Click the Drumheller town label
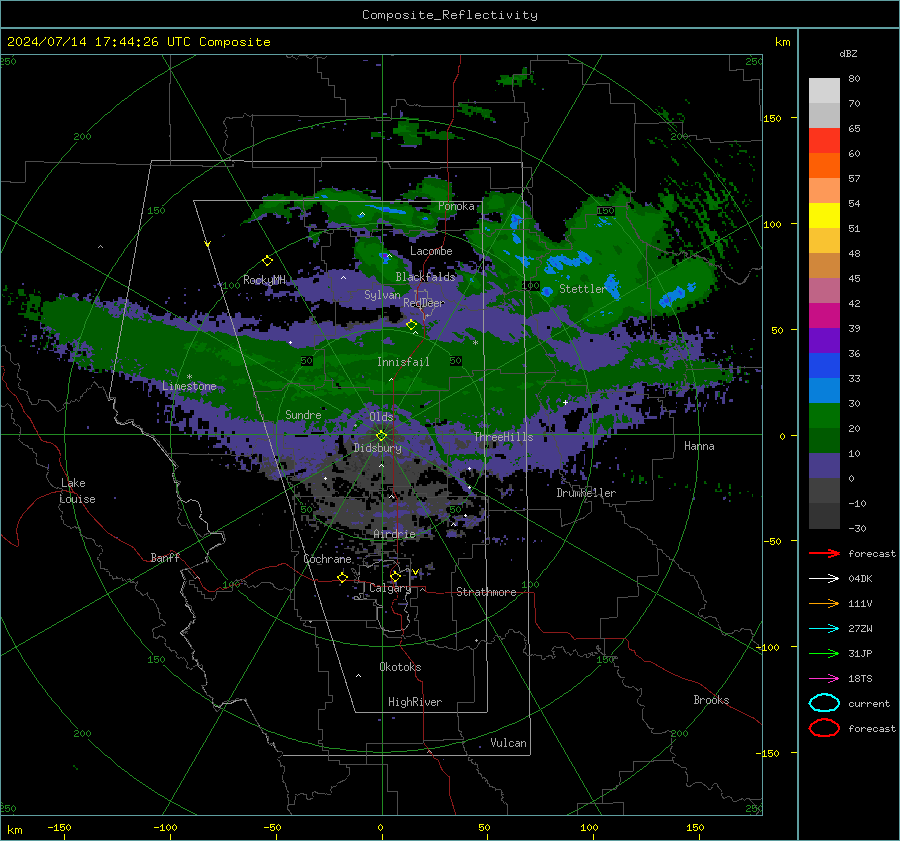900x841 pixels. pos(586,493)
